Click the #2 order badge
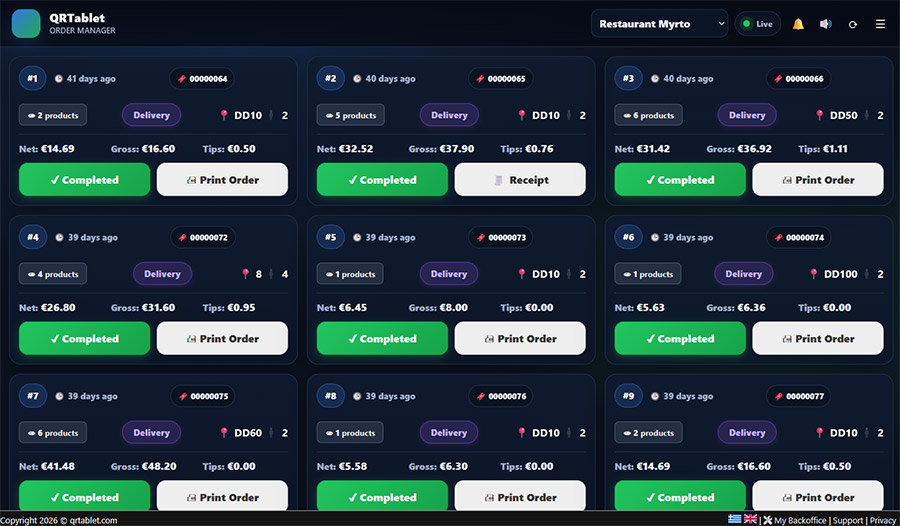 tap(331, 79)
